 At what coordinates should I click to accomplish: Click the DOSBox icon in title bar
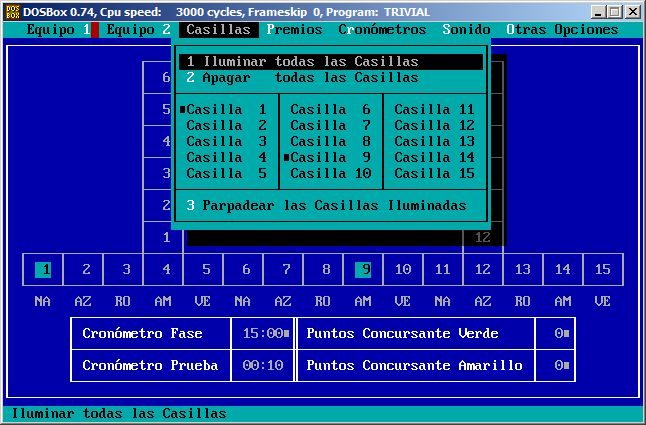coord(11,11)
